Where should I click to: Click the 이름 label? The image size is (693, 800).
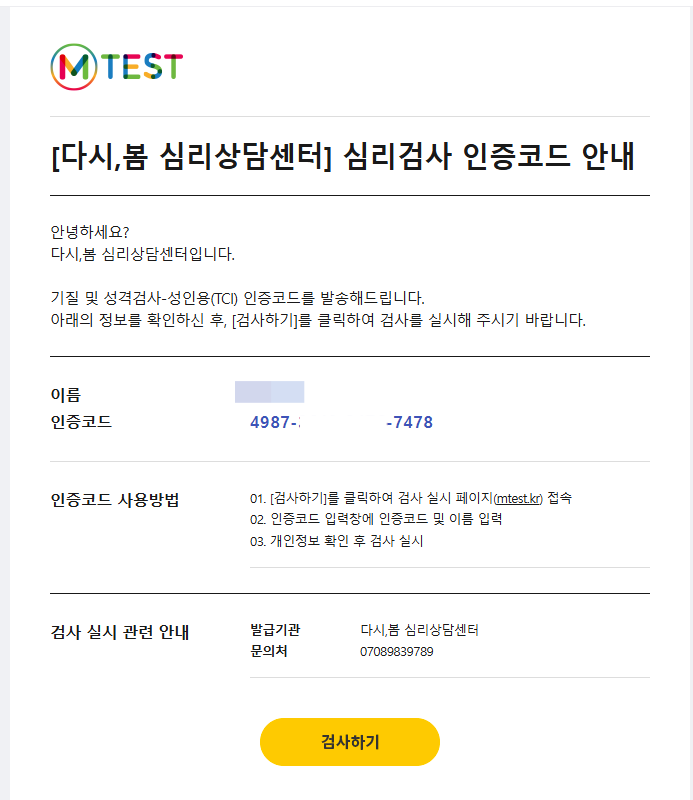pyautogui.click(x=65, y=394)
